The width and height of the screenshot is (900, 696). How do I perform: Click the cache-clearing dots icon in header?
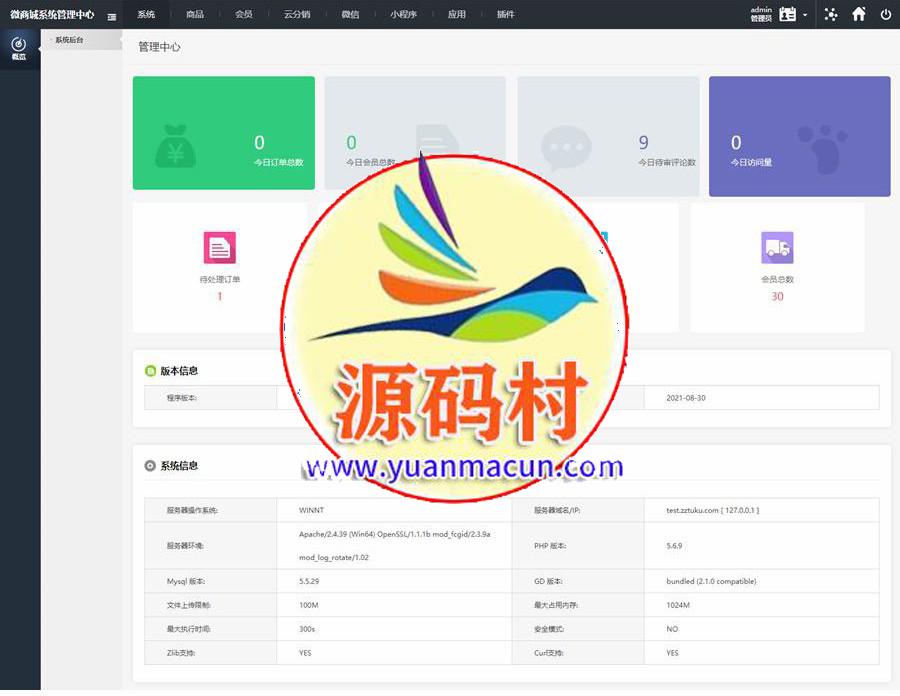[831, 14]
